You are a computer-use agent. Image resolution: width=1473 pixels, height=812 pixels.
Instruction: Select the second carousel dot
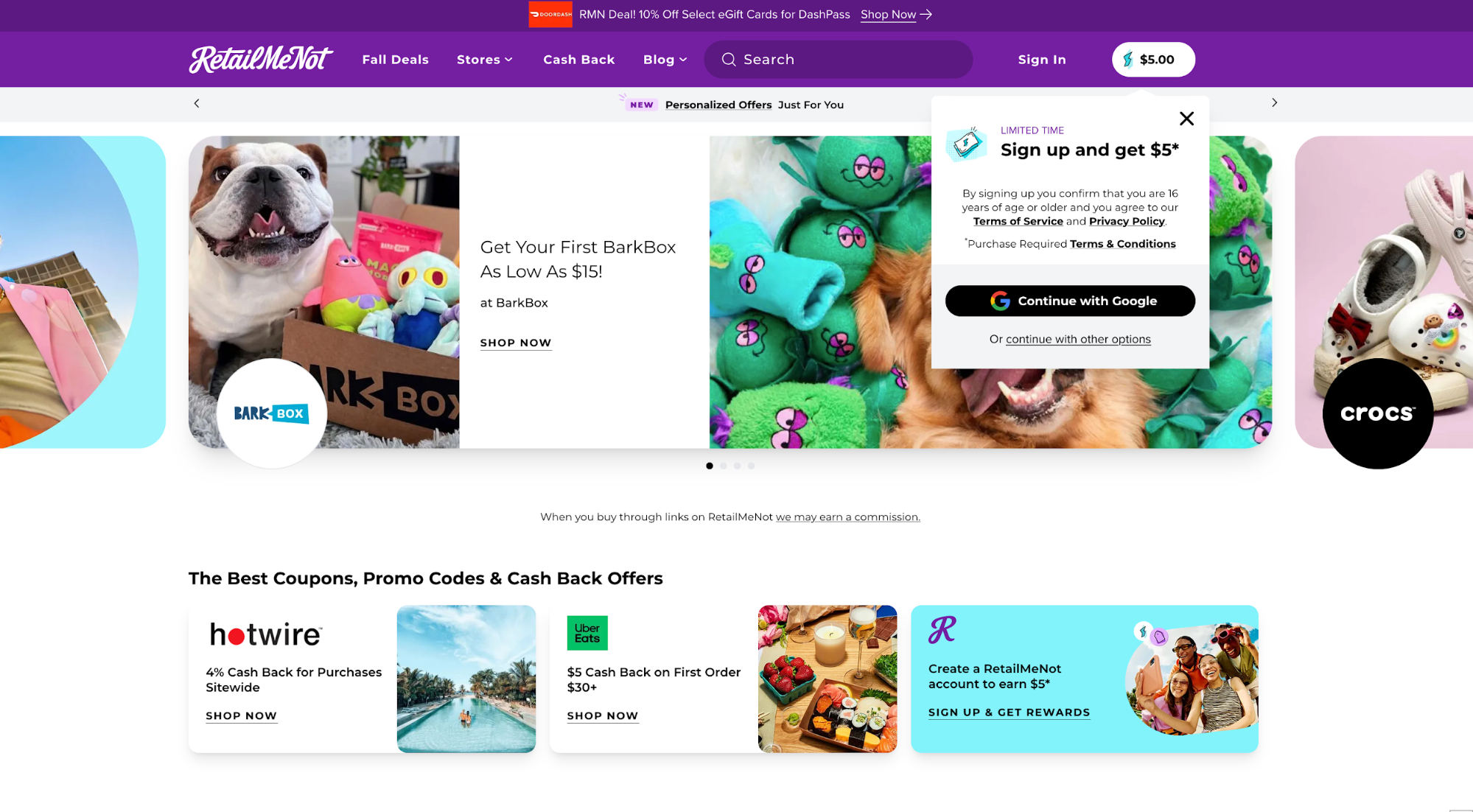point(724,466)
